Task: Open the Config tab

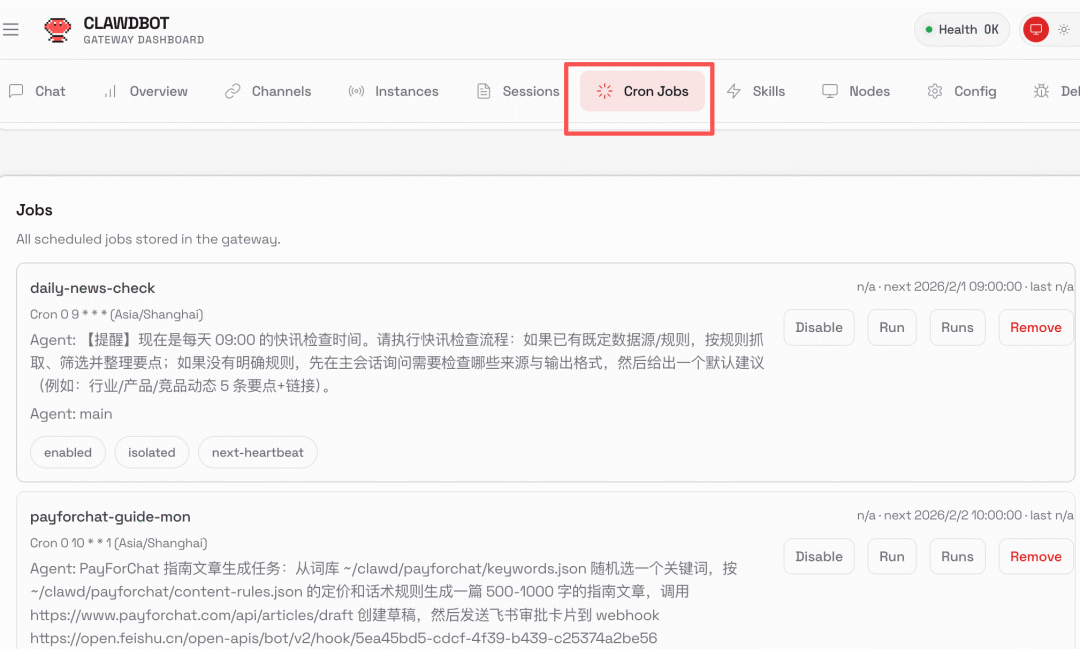Action: click(x=962, y=91)
